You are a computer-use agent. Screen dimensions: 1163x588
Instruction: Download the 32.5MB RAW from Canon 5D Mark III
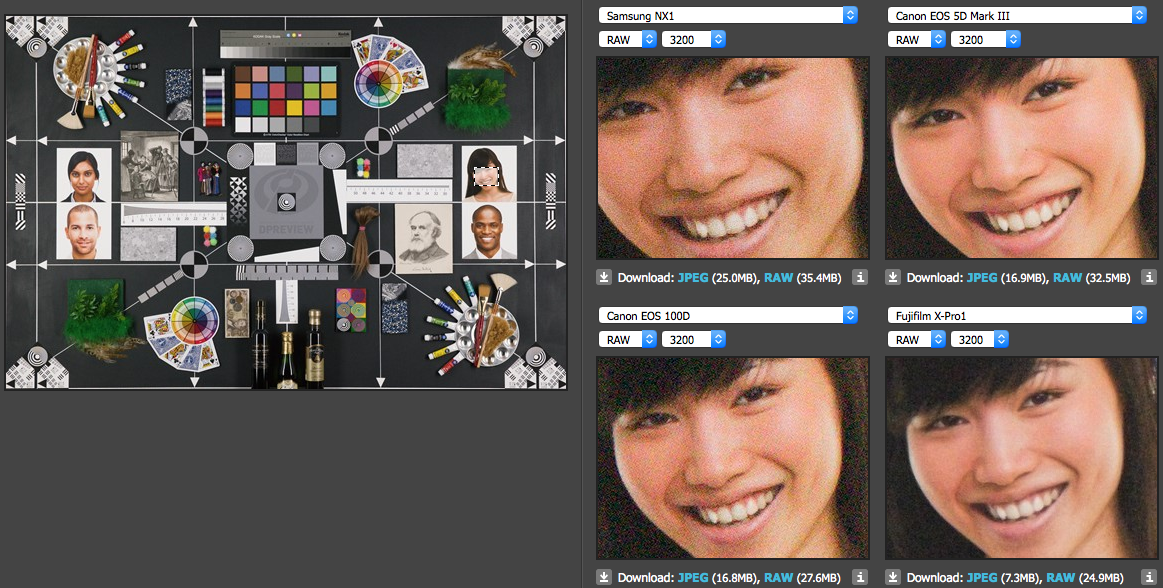[x=1067, y=278]
